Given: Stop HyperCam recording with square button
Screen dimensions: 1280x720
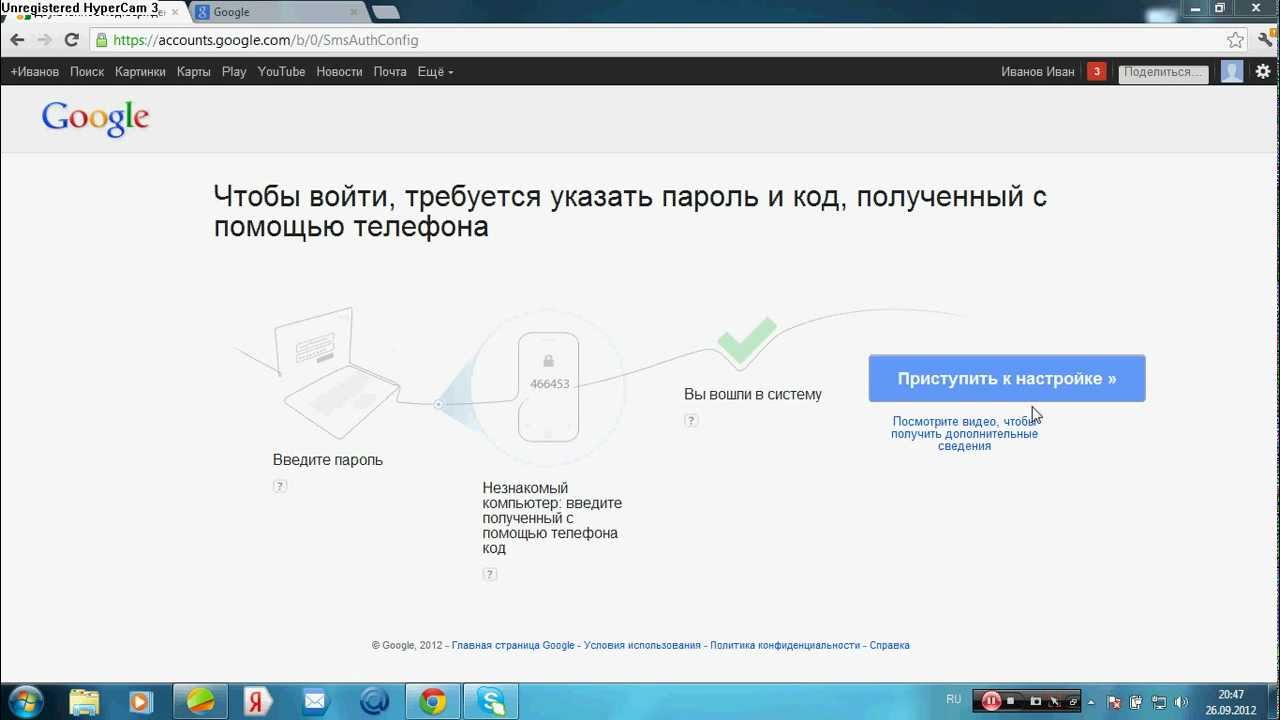Looking at the screenshot, I should tap(1011, 701).
